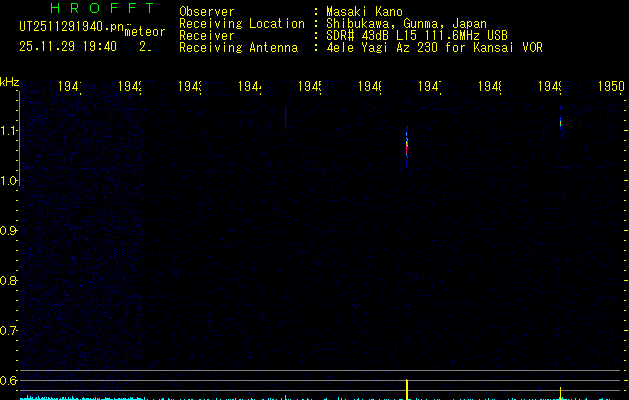Click the SDR# 43dB L15 111.6MHz USB text
Image resolution: width=629 pixels, height=400 pixels.
coord(417,36)
